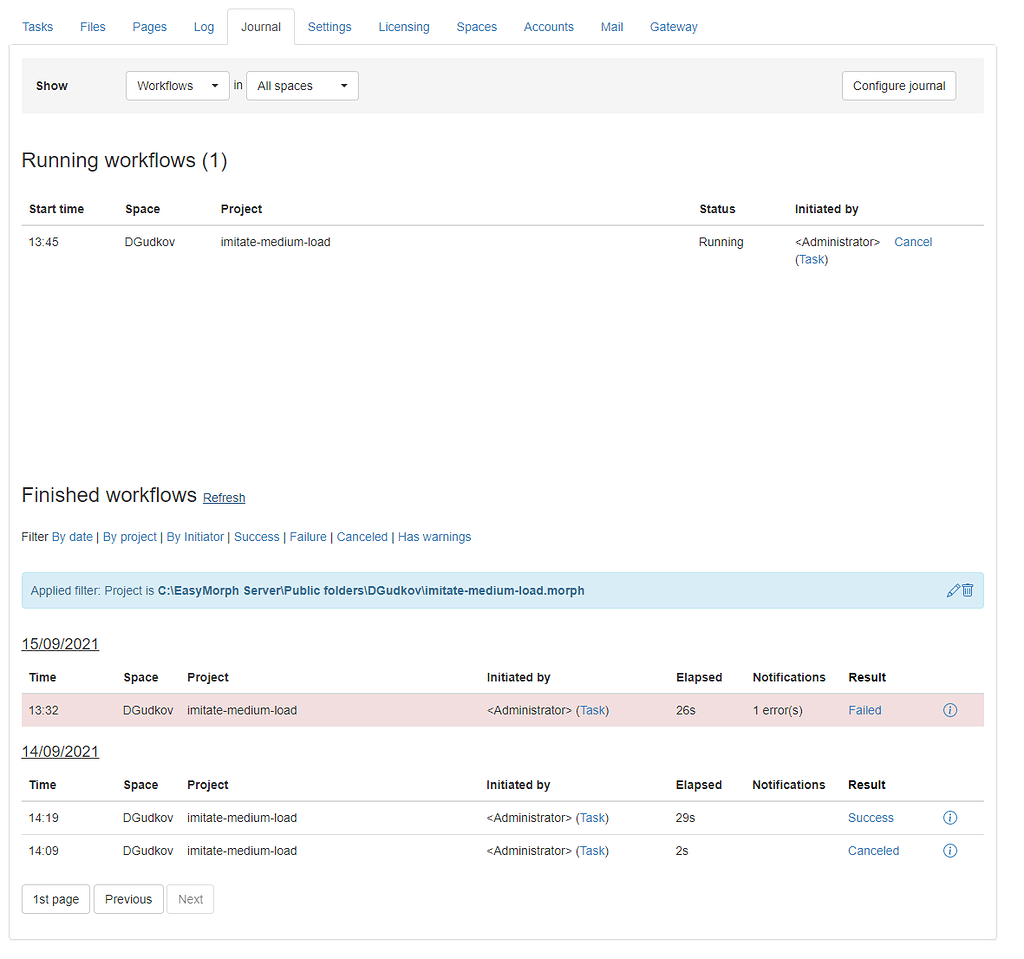Apply the Success filter
The height and width of the screenshot is (959, 1024).
256,536
